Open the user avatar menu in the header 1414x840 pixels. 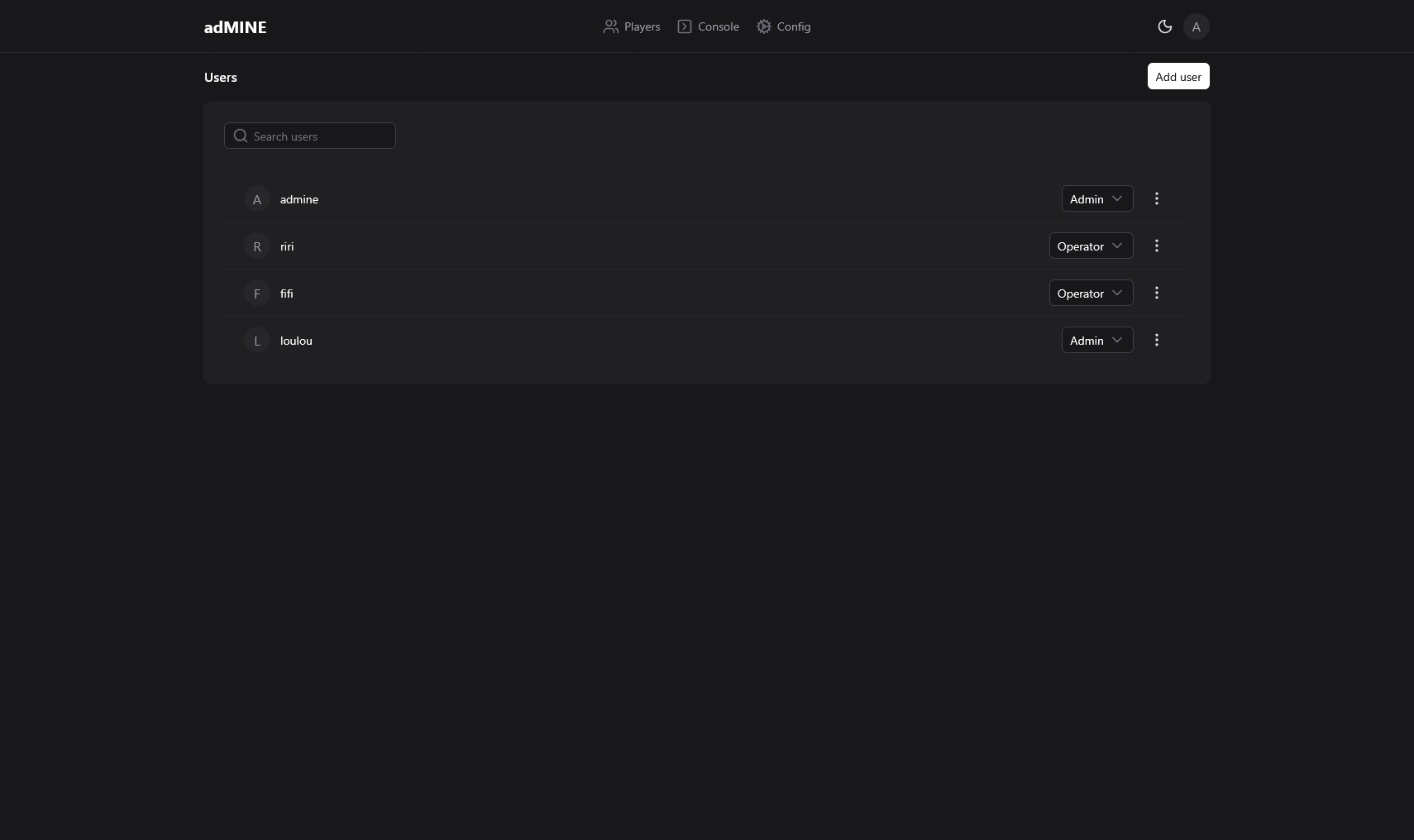pyautogui.click(x=1196, y=26)
